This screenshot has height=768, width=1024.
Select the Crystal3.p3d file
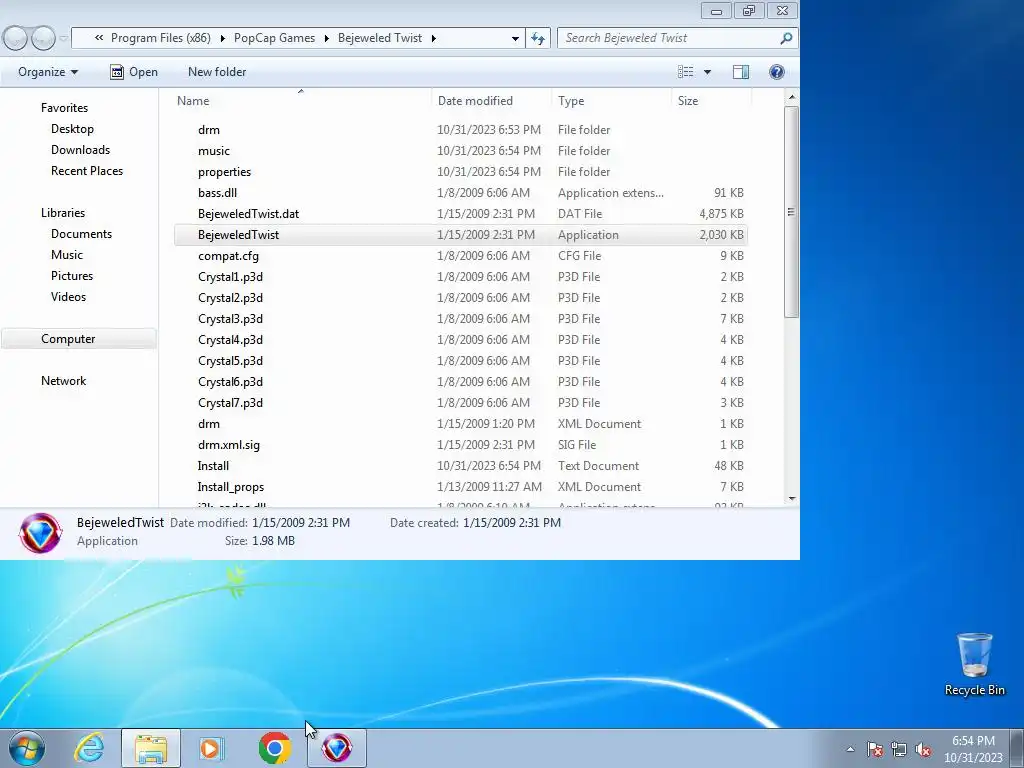[x=460, y=319]
